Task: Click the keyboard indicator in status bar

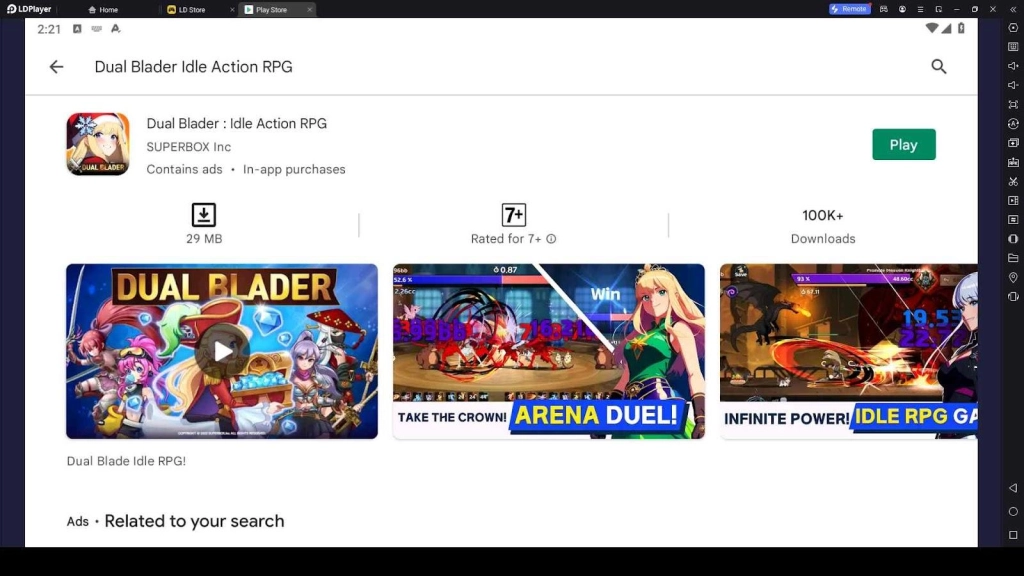Action: tap(97, 29)
